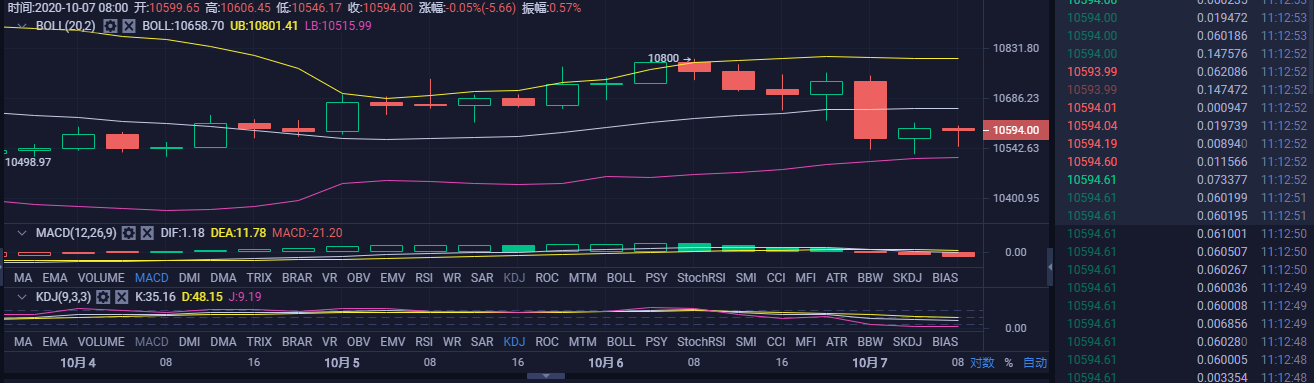The height and width of the screenshot is (383, 1314).
Task: Switch KDJ panel to the WR indicator
Action: tap(452, 341)
